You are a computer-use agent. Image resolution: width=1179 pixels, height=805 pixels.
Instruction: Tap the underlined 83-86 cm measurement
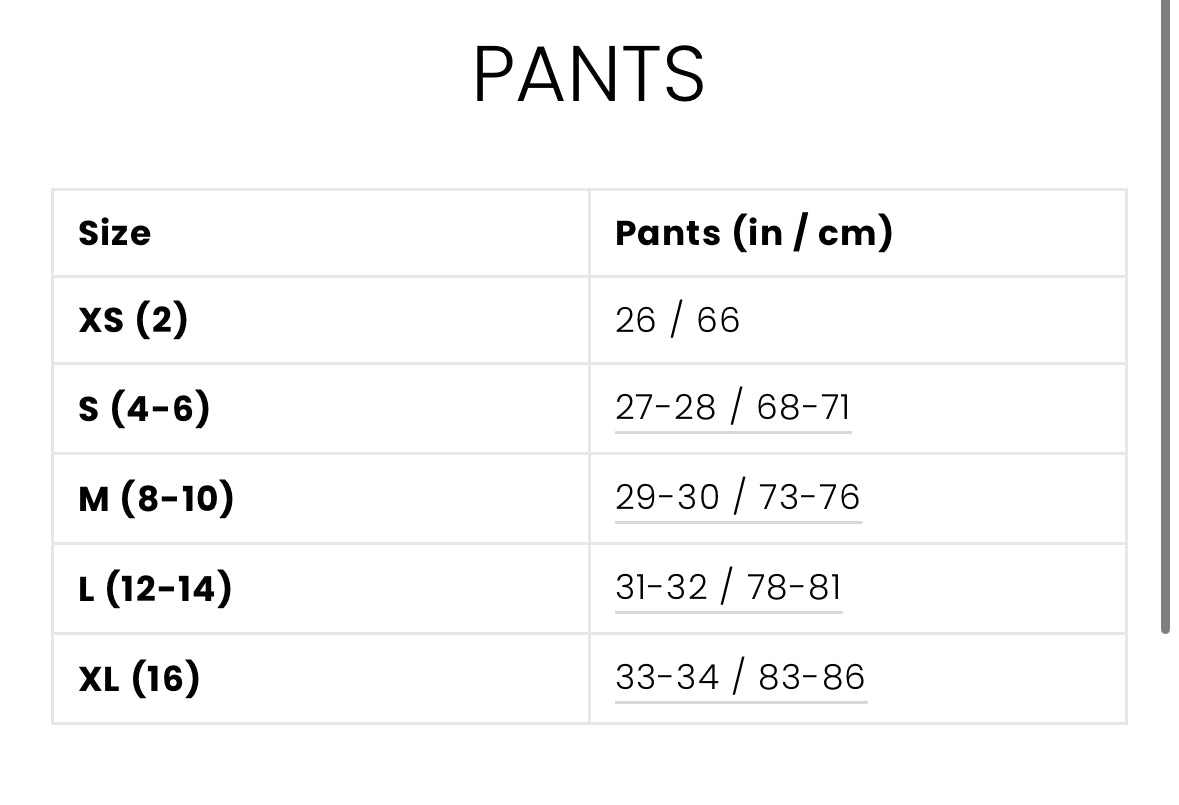pyautogui.click(x=811, y=678)
